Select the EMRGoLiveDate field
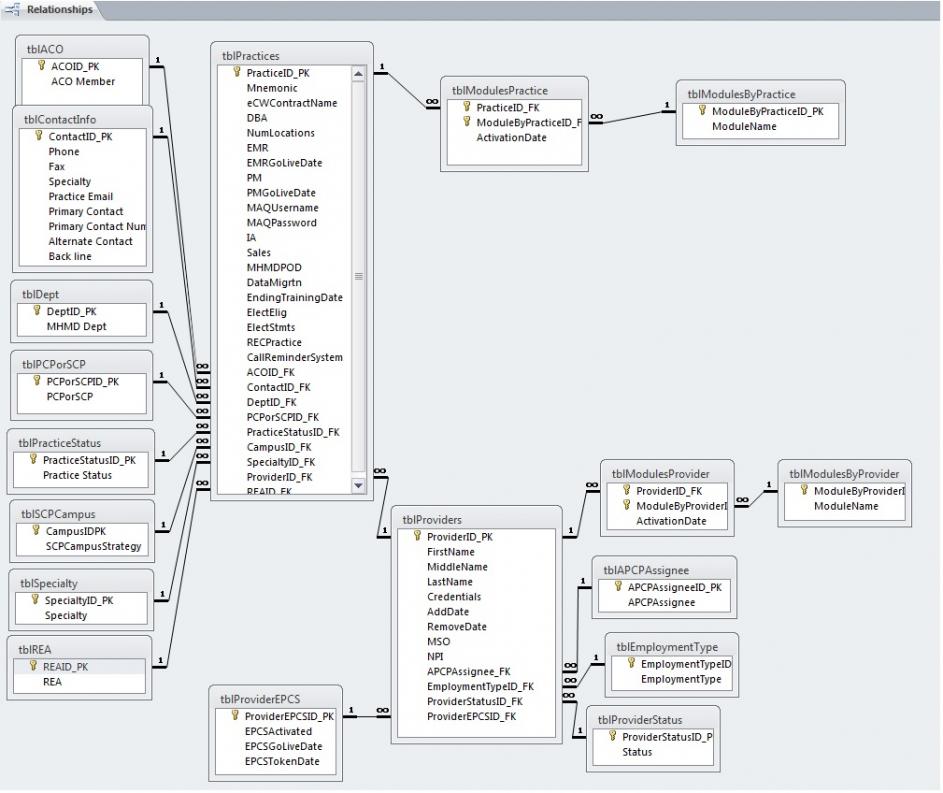943x793 pixels. [x=284, y=163]
